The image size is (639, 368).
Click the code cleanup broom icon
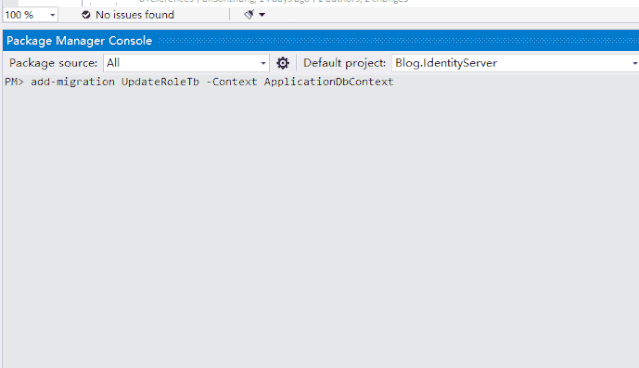point(249,15)
